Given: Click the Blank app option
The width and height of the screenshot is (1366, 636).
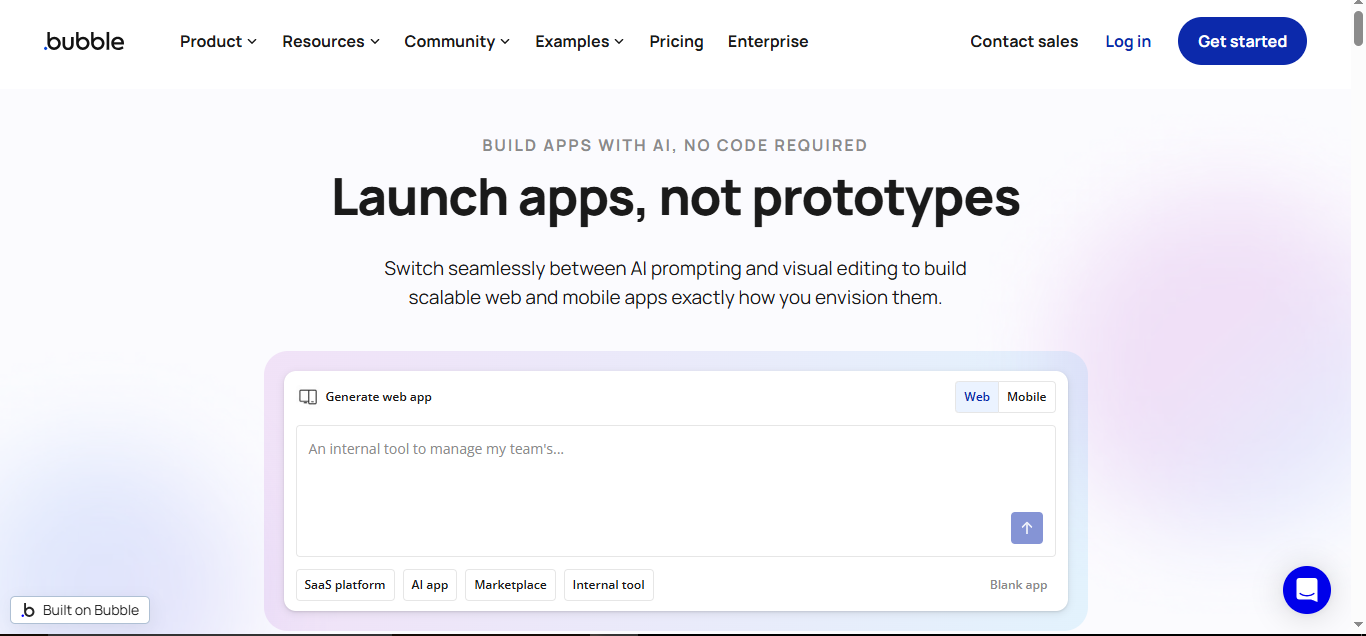Looking at the screenshot, I should [1018, 585].
